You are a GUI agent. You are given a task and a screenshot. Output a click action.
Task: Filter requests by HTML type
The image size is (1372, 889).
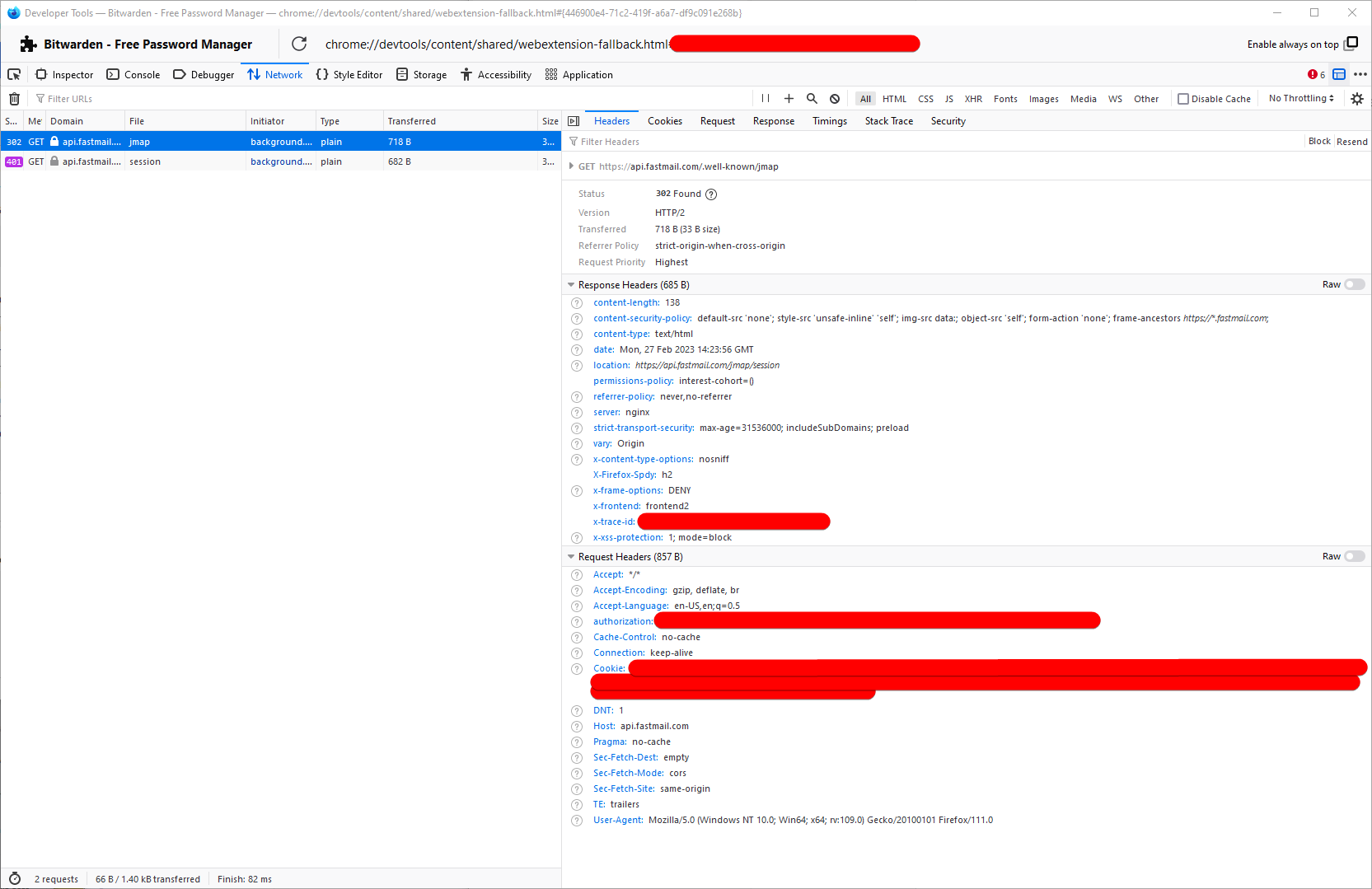tap(894, 99)
